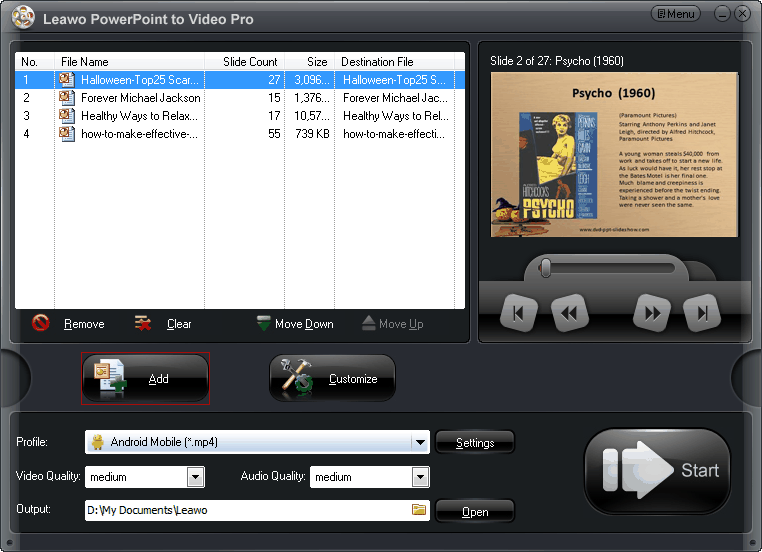Click the size cell 739 KB

[312, 134]
